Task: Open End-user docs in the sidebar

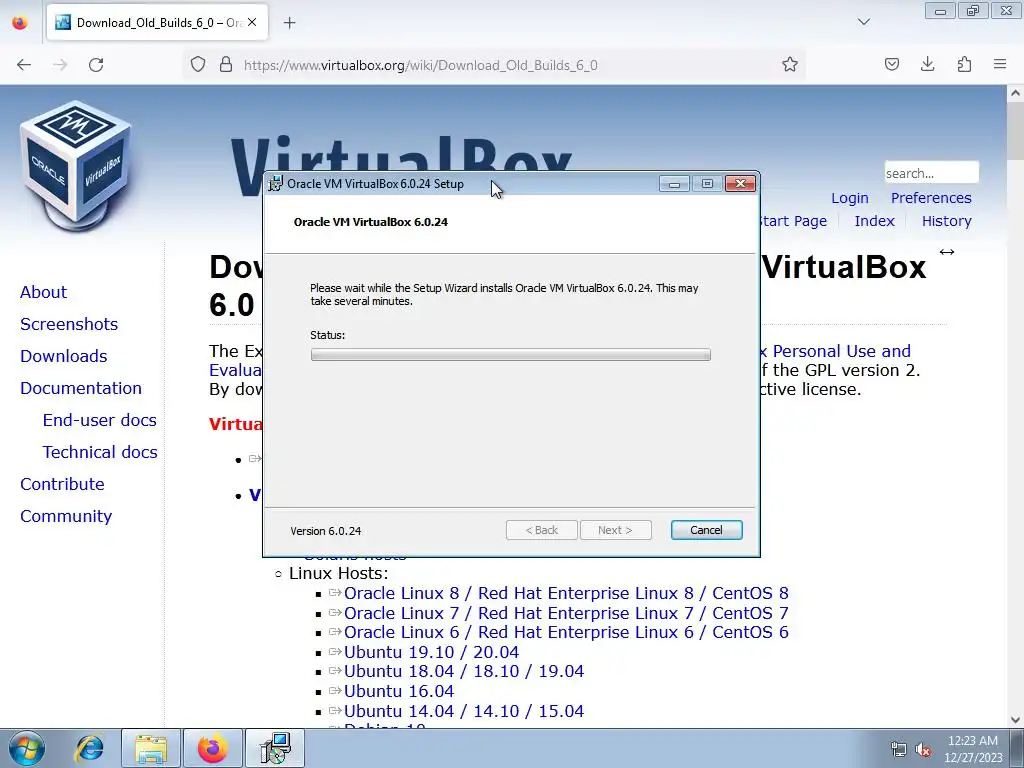Action: [x=99, y=420]
